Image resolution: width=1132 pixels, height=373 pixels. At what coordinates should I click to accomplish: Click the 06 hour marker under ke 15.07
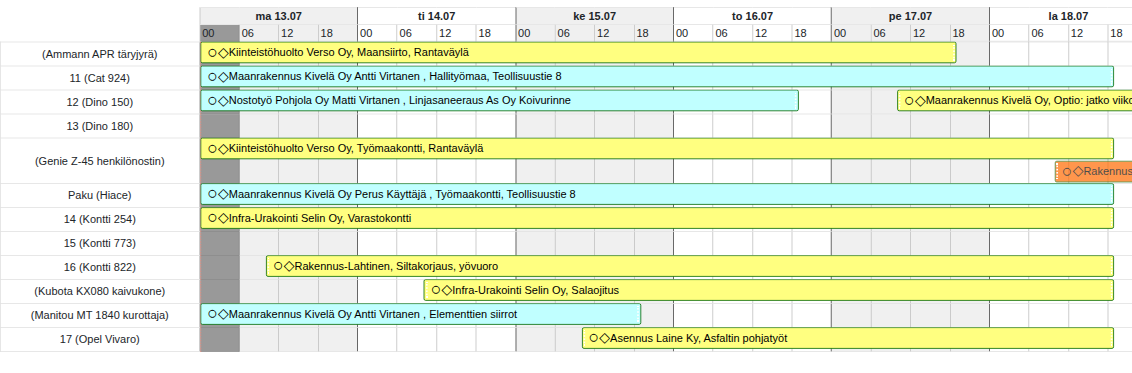pyautogui.click(x=575, y=33)
